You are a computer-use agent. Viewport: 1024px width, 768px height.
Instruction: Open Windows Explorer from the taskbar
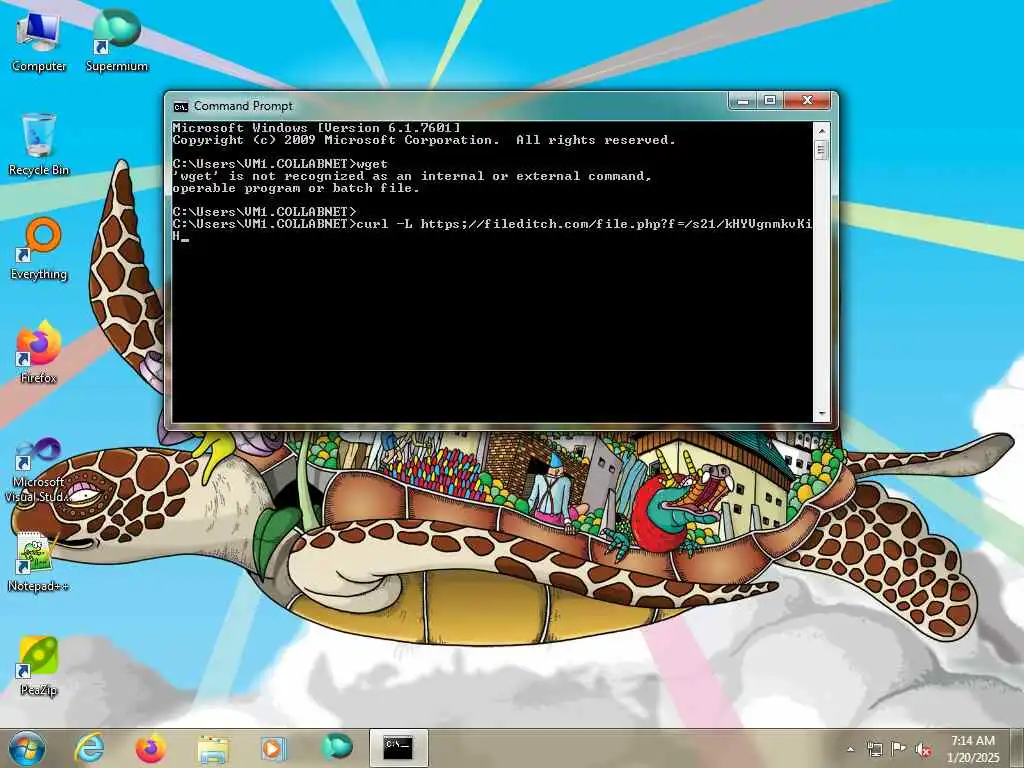213,748
